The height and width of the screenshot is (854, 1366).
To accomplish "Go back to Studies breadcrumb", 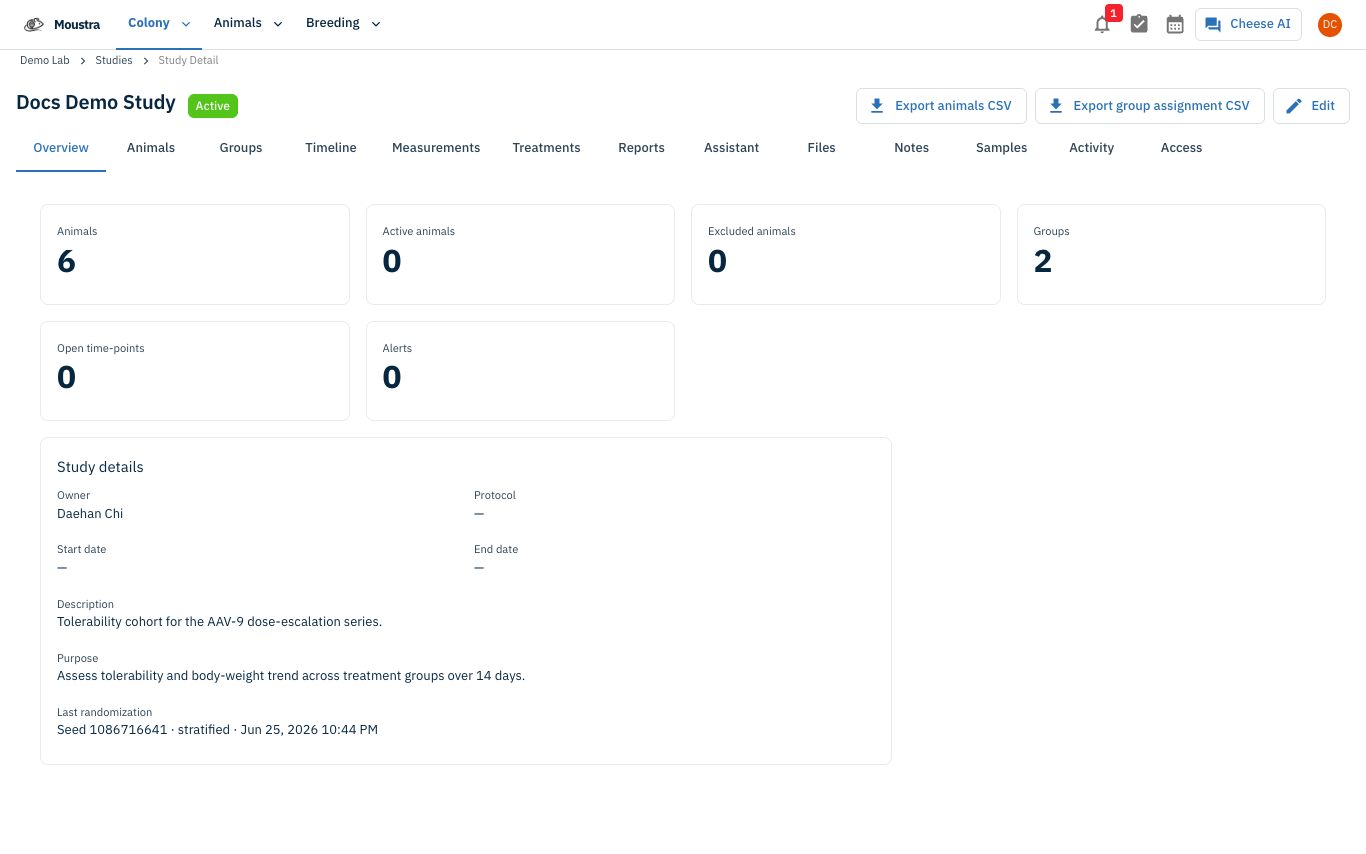I will point(114,61).
